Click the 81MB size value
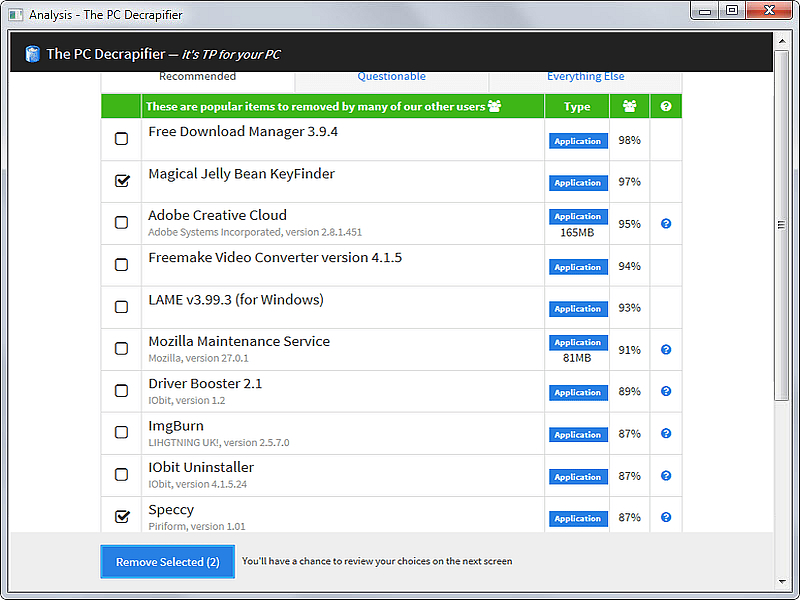 (x=577, y=358)
